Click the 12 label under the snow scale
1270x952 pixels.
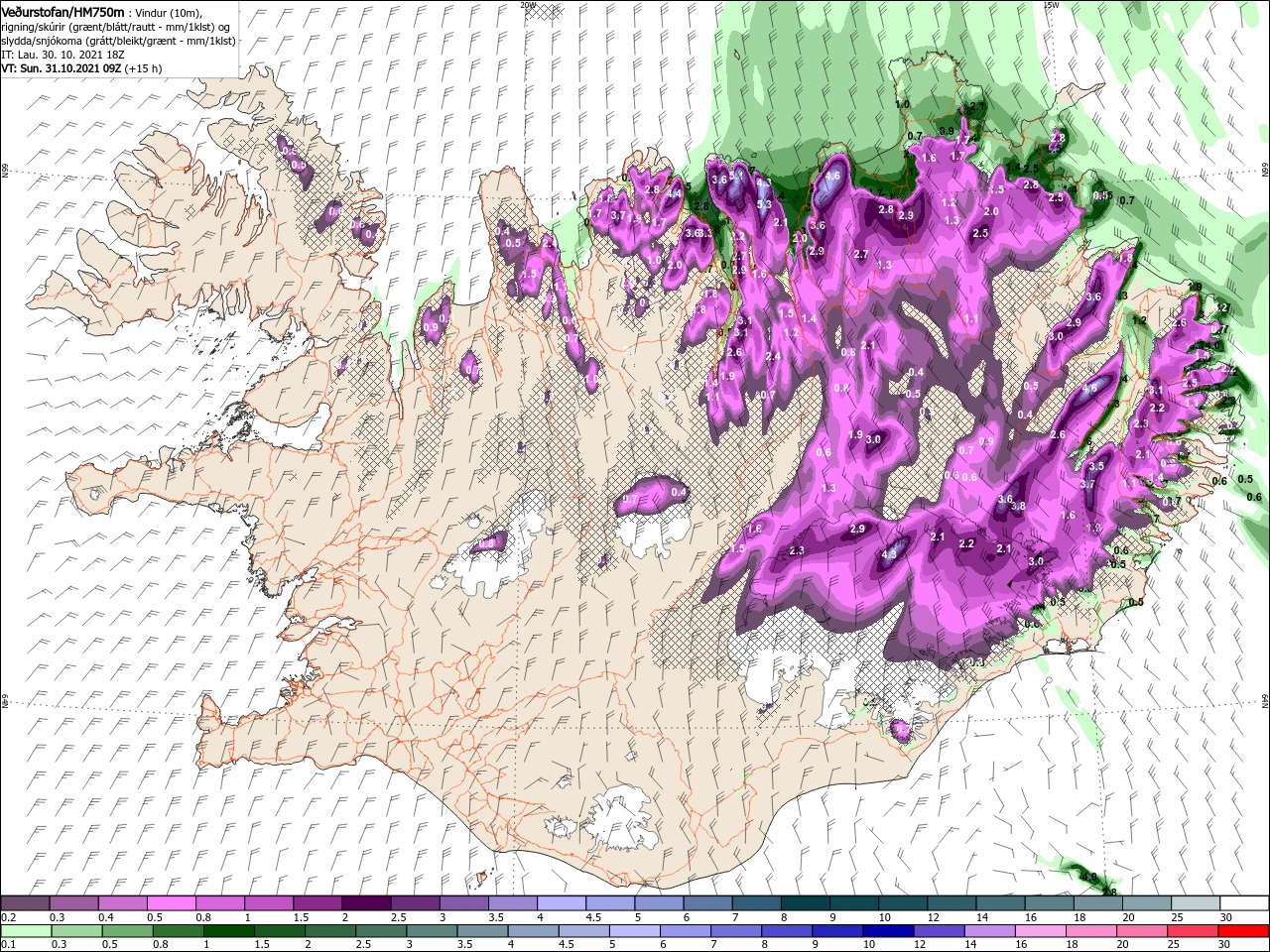[x=934, y=917]
